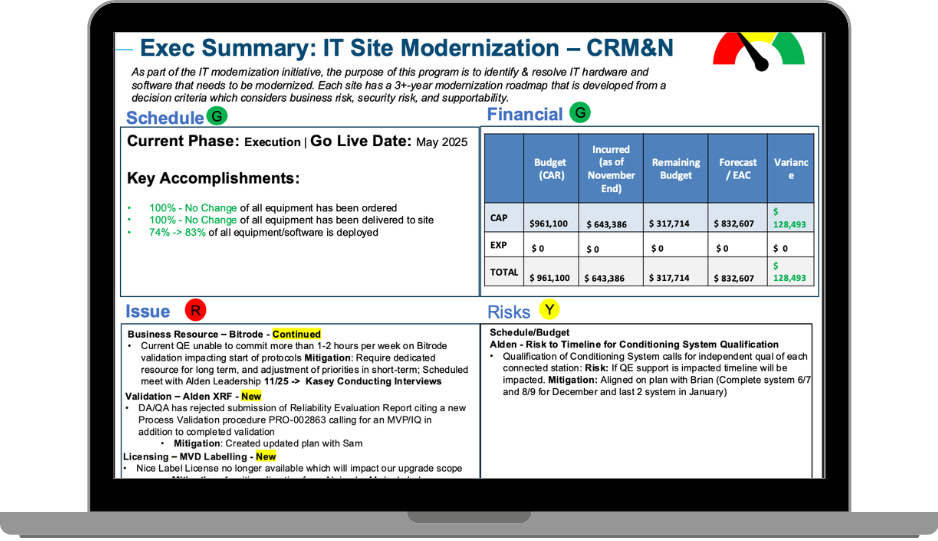
Task: Click the 'Schedule/Budget' risks subheading
Action: click(529, 332)
